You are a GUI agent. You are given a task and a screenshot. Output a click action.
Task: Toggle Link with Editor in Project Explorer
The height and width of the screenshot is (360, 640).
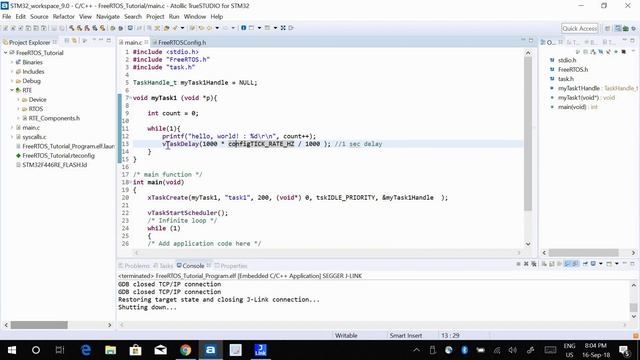pyautogui.click(x=74, y=40)
